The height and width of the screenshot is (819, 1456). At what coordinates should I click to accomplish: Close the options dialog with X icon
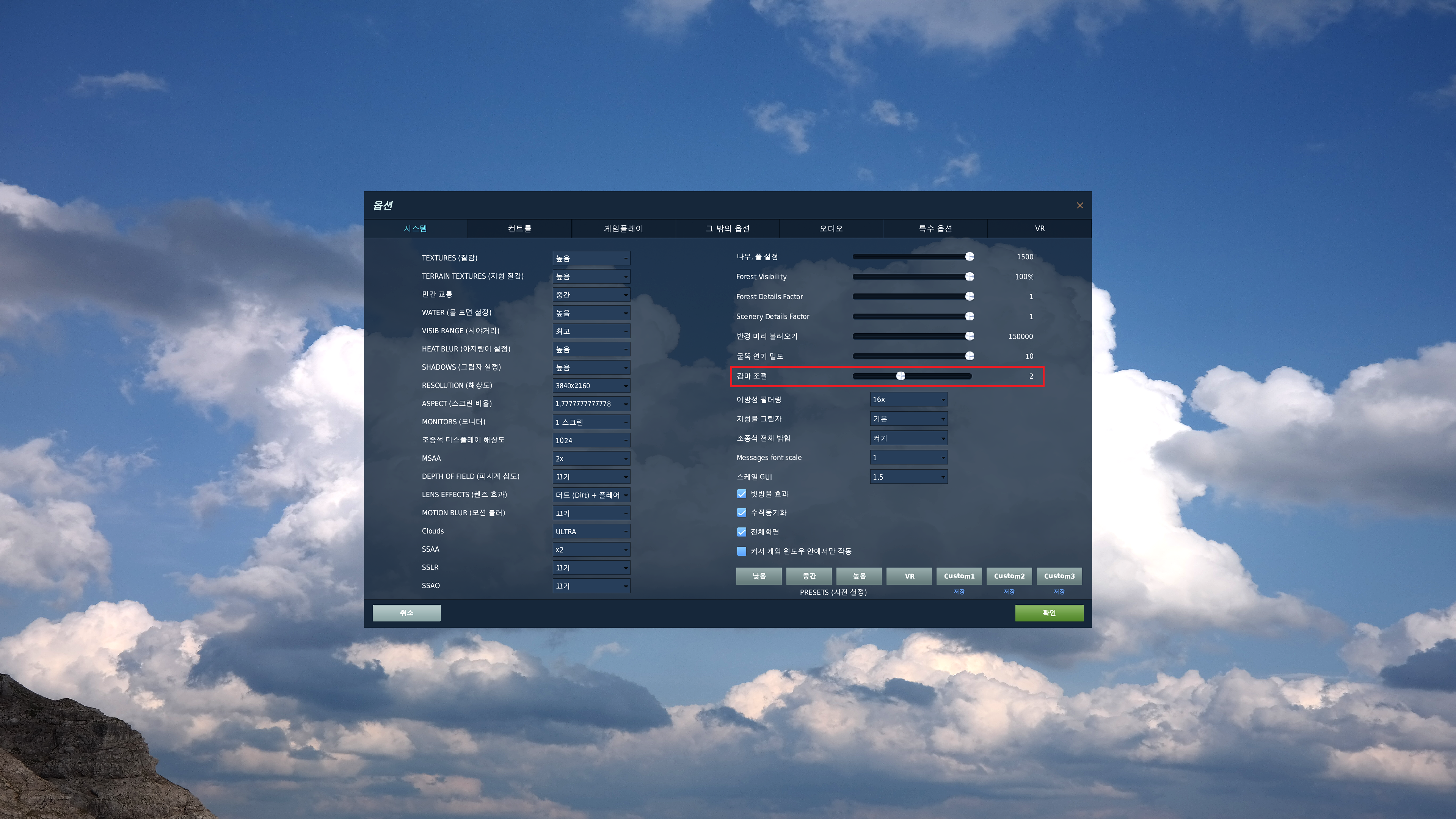1079,205
